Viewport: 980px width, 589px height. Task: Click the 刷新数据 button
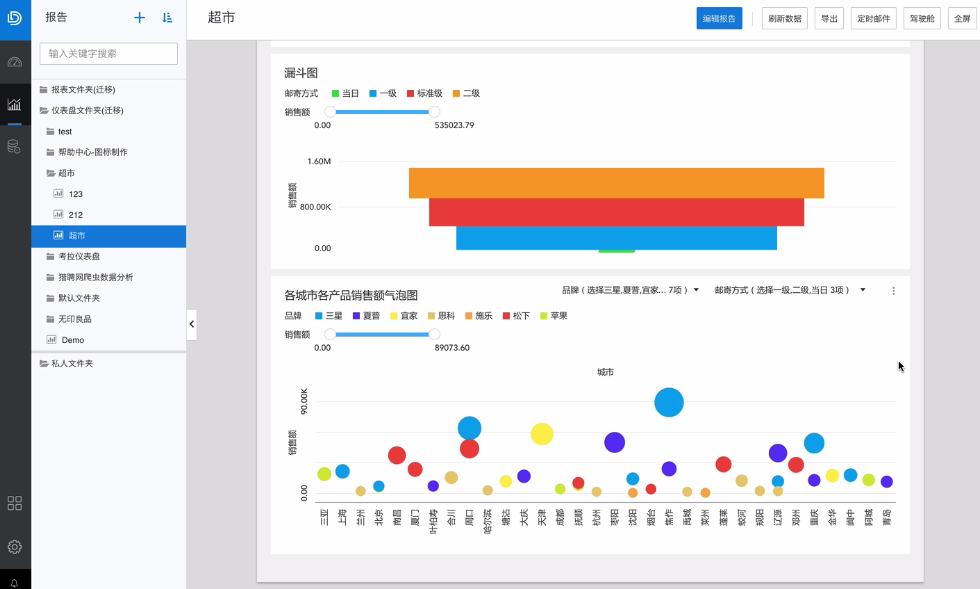tap(785, 18)
